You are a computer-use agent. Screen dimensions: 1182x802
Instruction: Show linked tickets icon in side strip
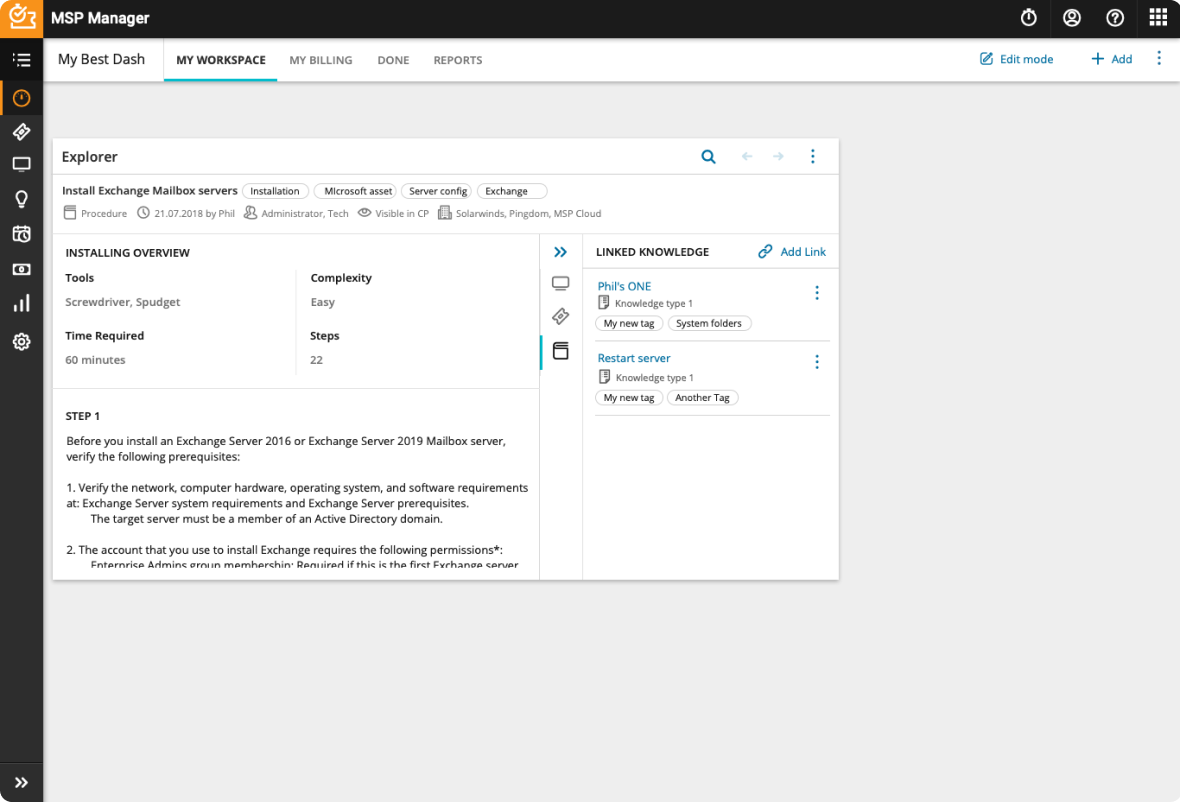[560, 316]
